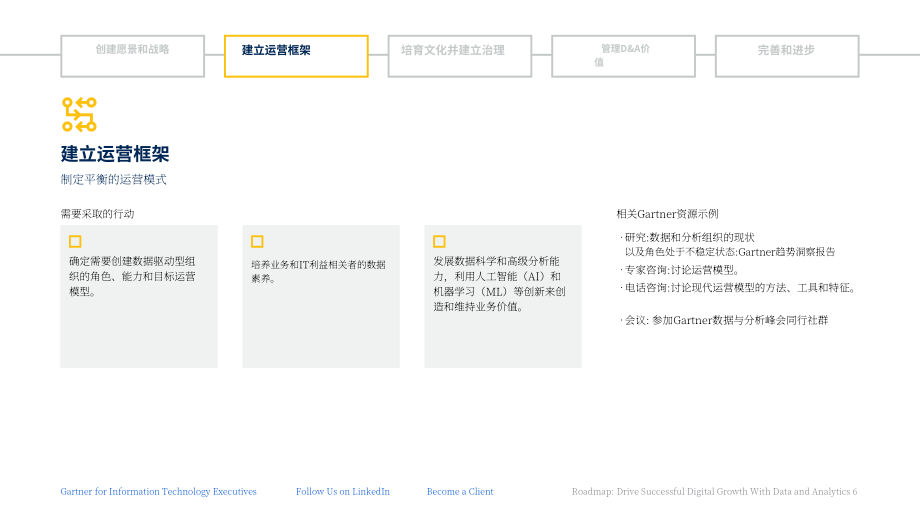Image resolution: width=920 pixels, height=518 pixels.
Task: Click the heading 相关Gartner资源示例
Action: coord(667,214)
